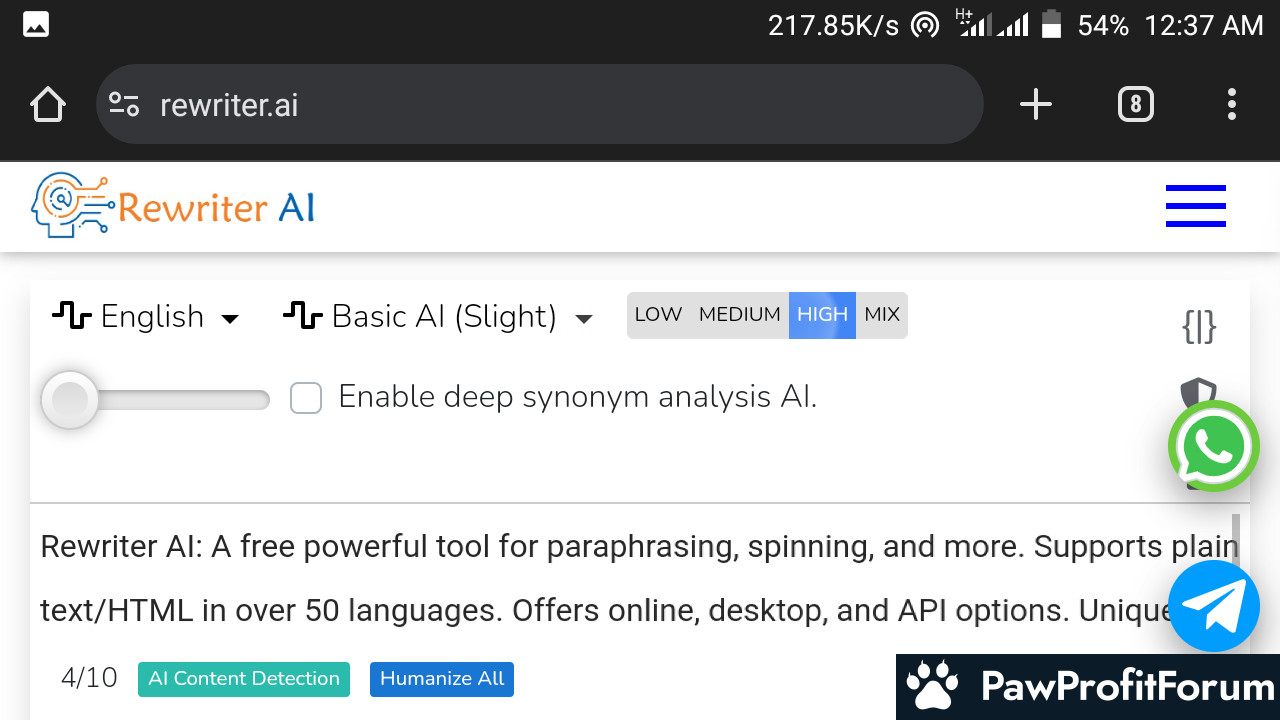This screenshot has height=720, width=1280.
Task: Click the slider handle next to checkbox
Action: coord(70,400)
